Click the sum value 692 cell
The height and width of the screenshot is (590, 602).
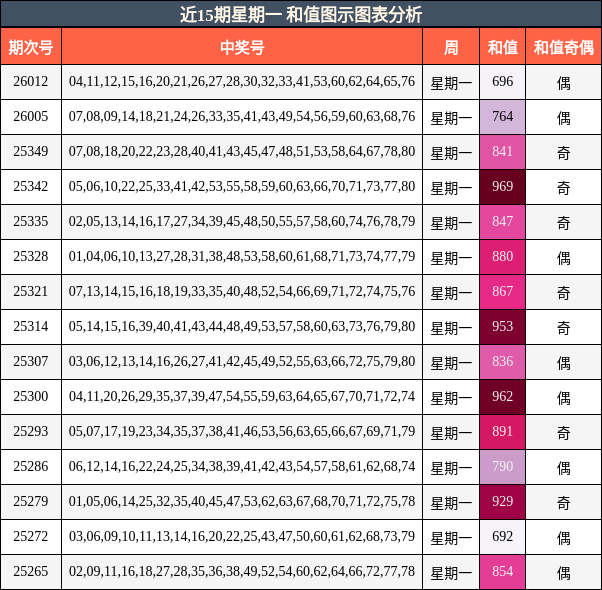coord(503,536)
